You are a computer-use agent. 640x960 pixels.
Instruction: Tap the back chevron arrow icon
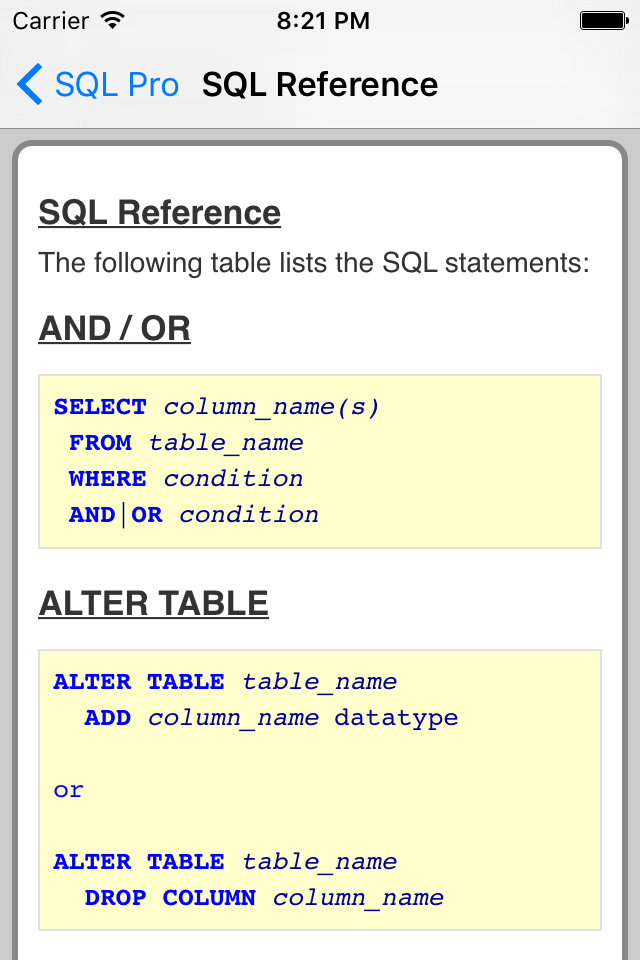[30, 85]
